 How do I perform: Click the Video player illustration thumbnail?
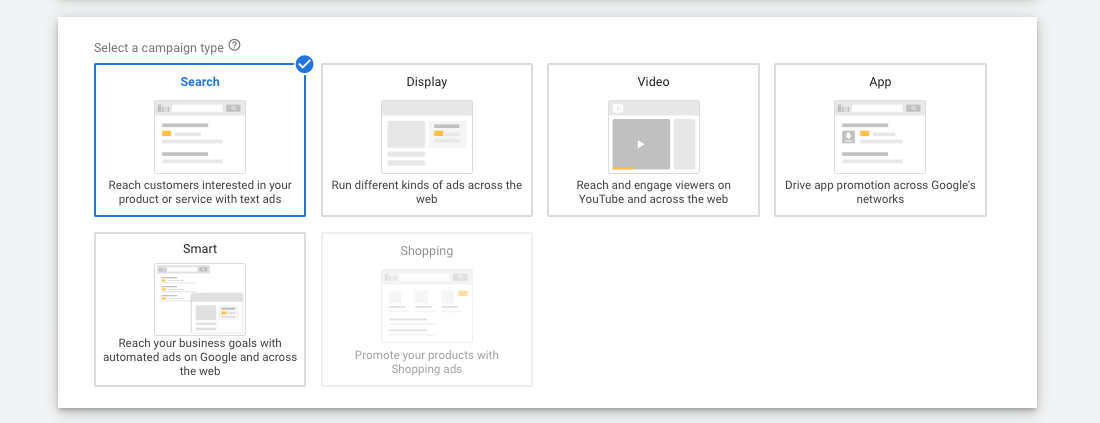653,137
